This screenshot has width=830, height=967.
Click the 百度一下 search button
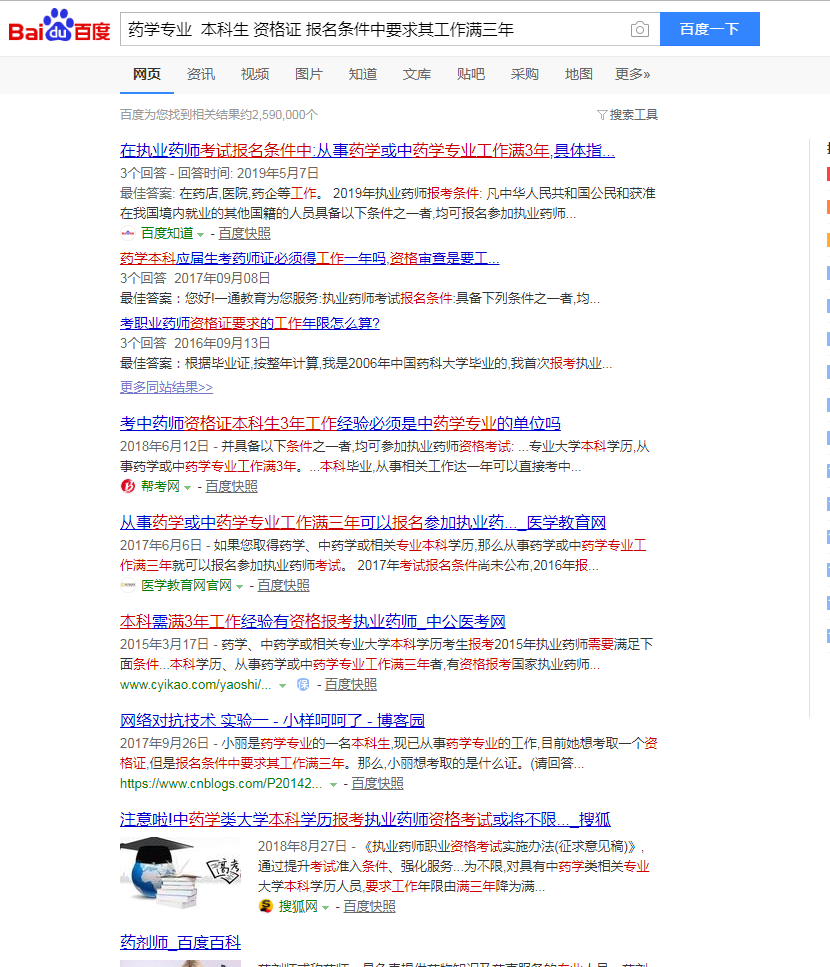(710, 29)
